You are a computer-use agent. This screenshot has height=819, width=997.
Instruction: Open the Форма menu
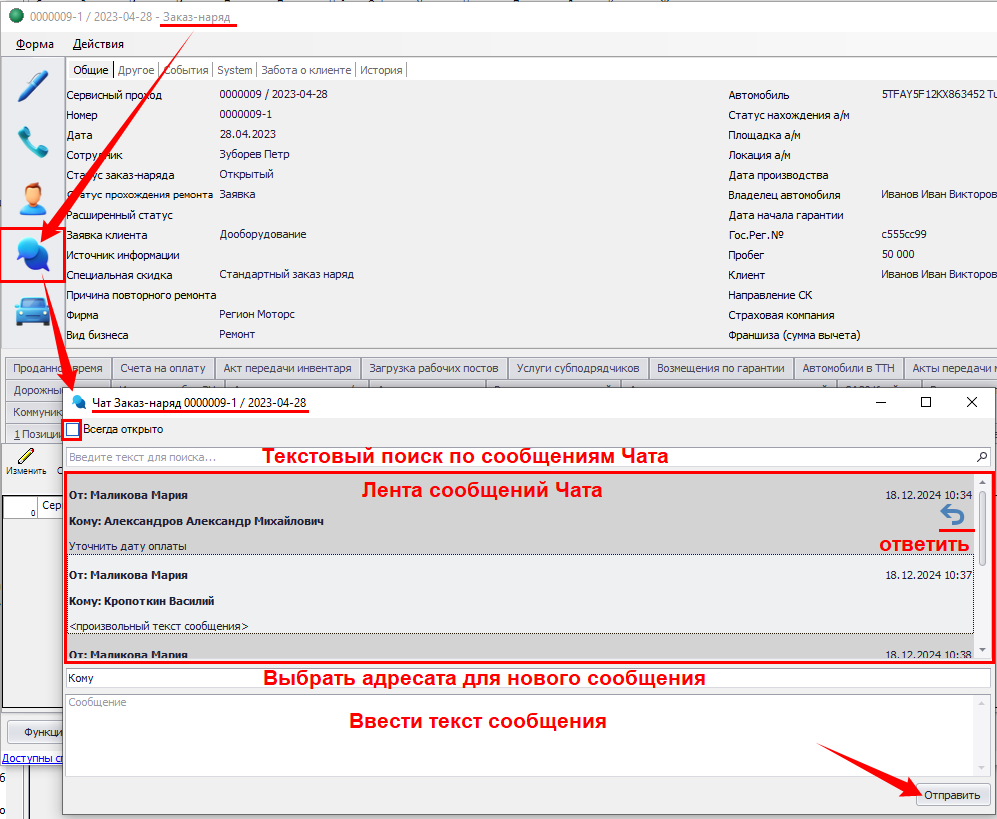[x=35, y=44]
